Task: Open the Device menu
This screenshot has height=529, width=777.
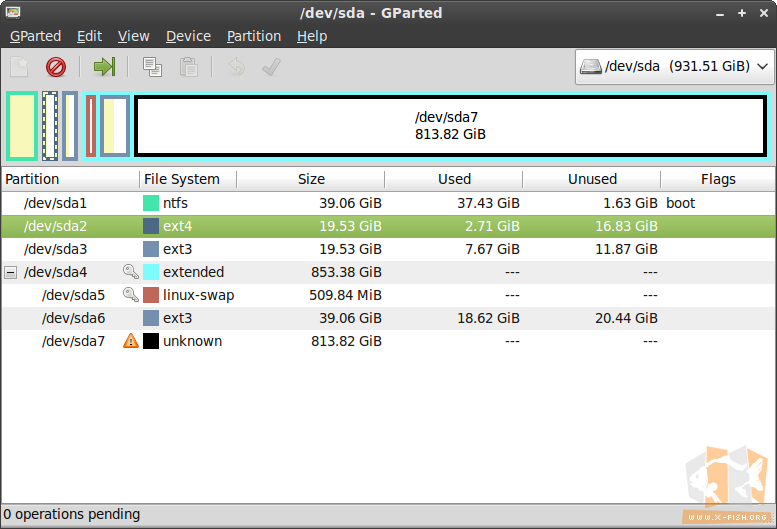Action: tap(188, 36)
